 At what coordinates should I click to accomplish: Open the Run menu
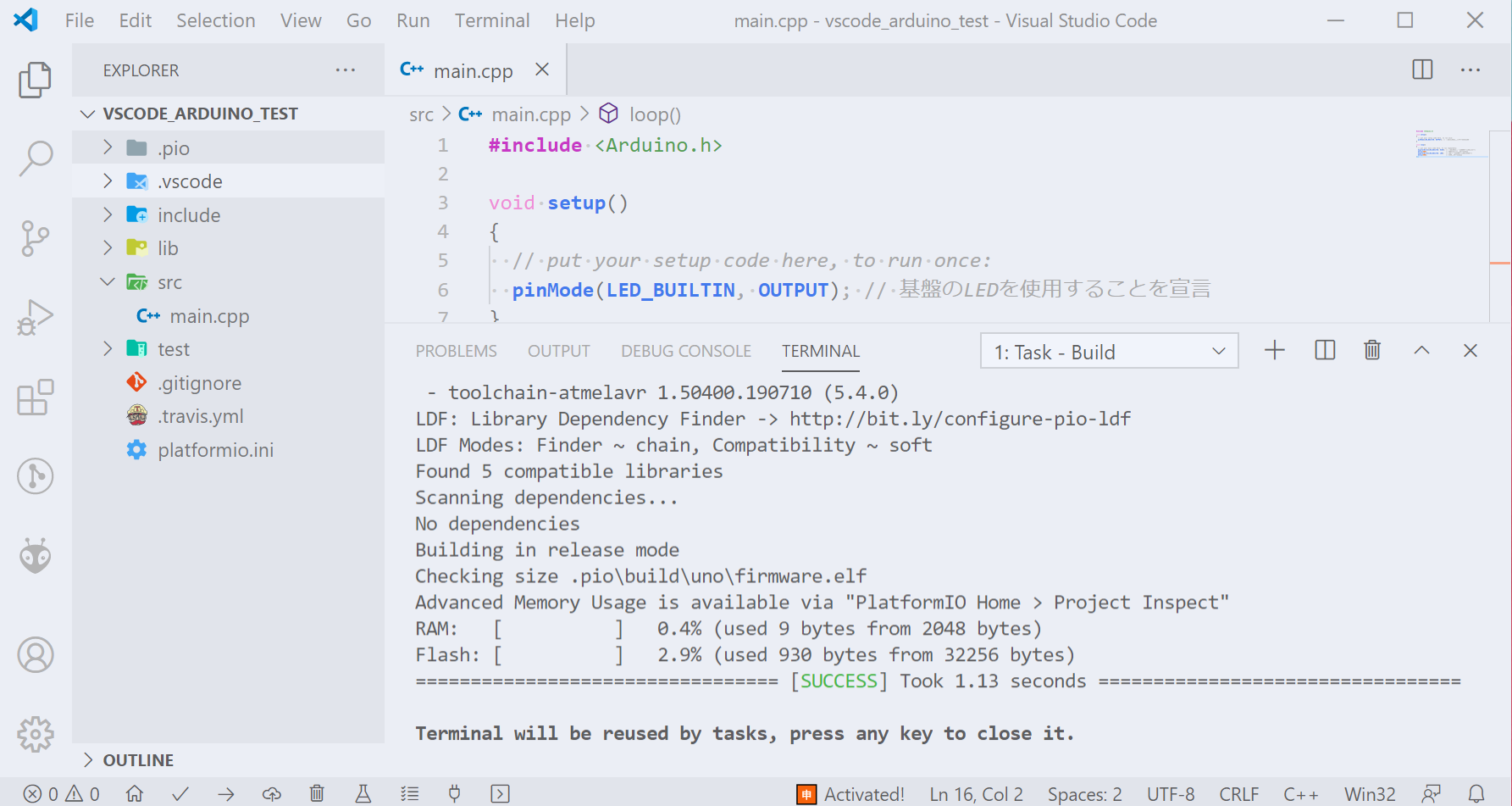(413, 20)
